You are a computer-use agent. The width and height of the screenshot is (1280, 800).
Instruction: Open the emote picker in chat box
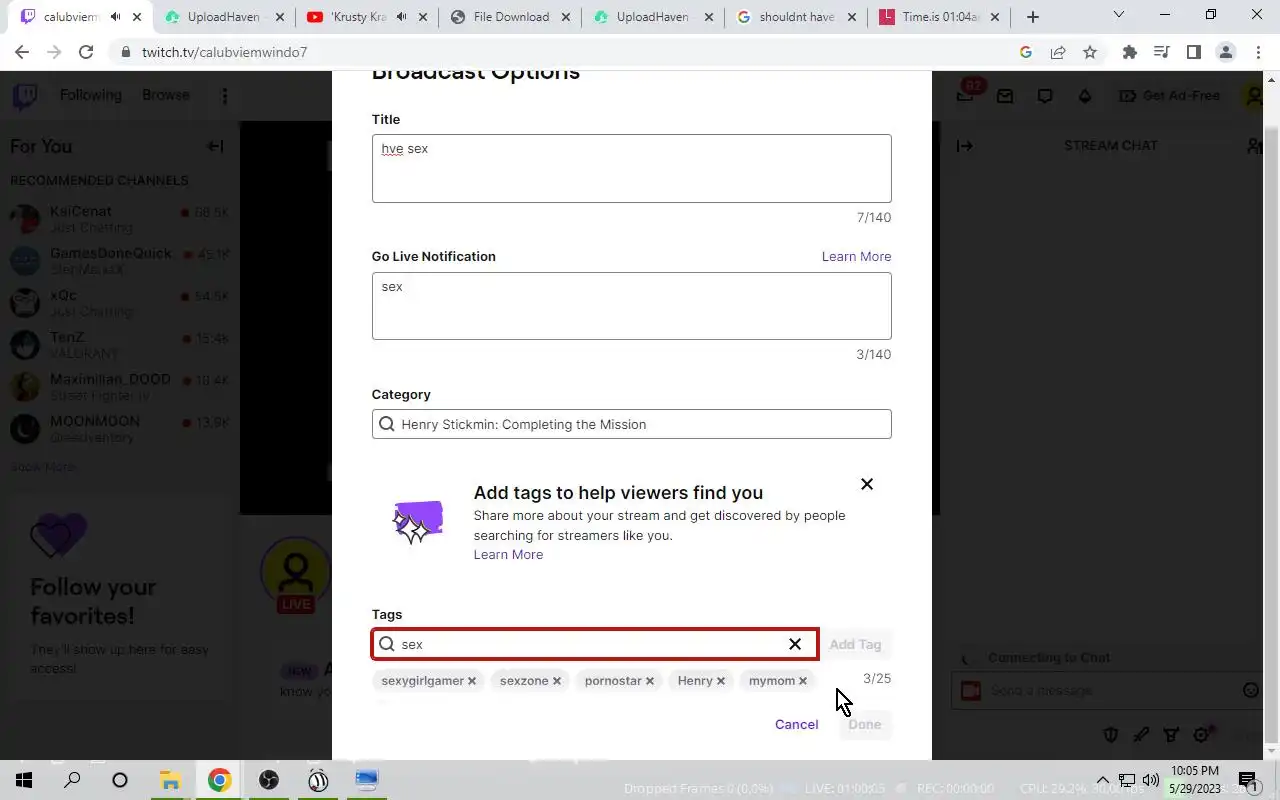1250,690
